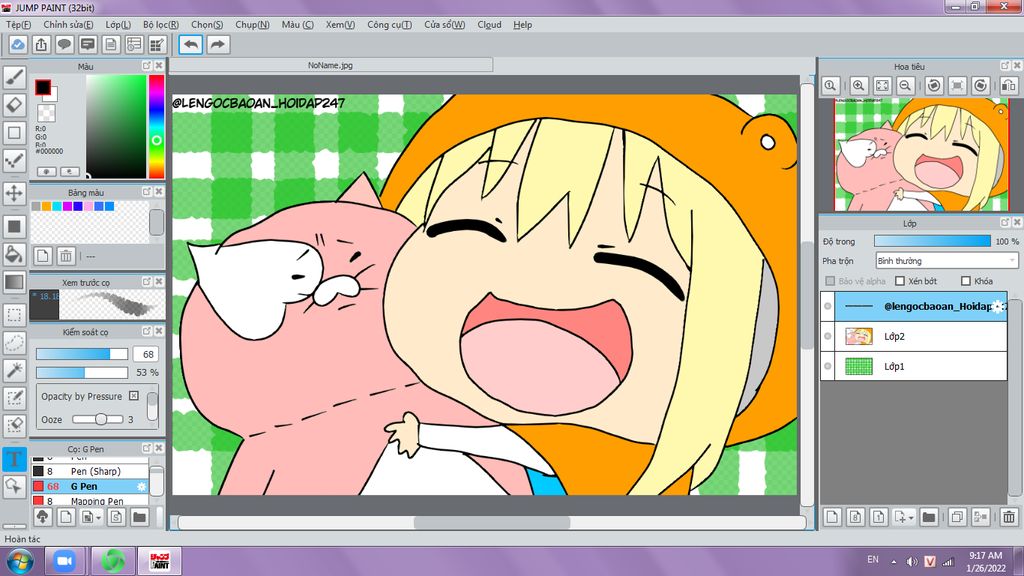Screen dimensions: 1024x576
Task: Select the Pen (Sharp) brush
Action: pos(89,471)
